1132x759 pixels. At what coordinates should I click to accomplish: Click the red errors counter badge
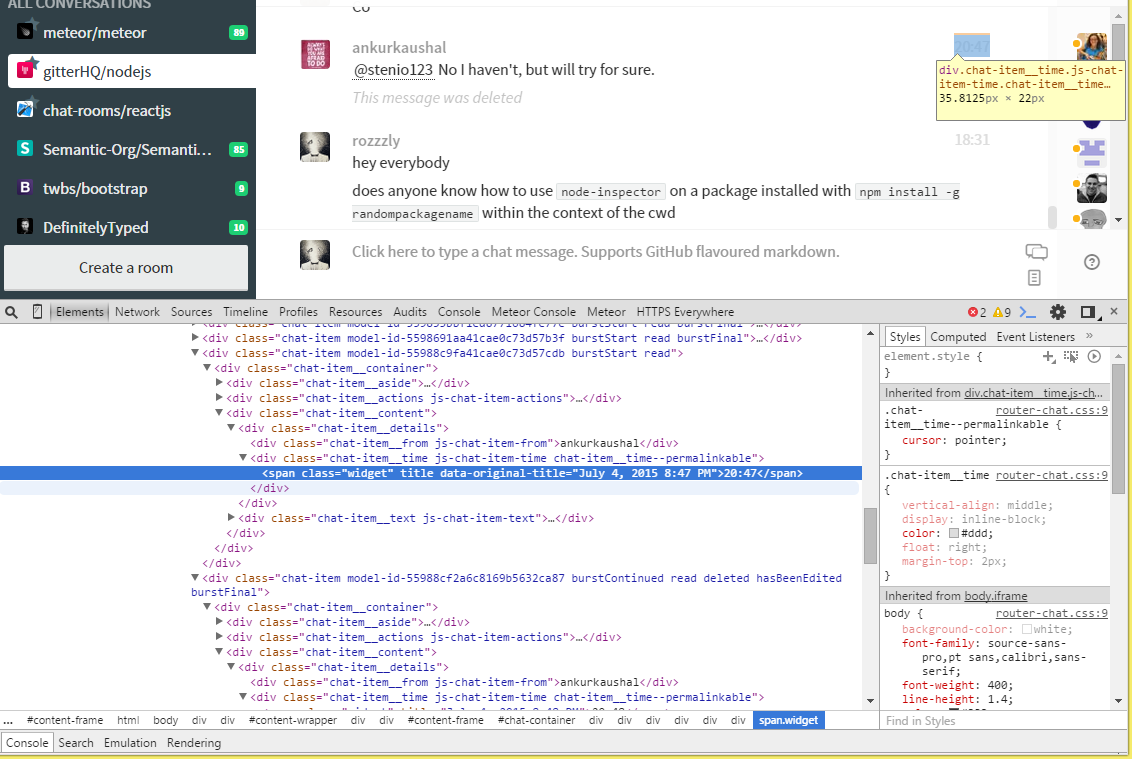click(971, 311)
